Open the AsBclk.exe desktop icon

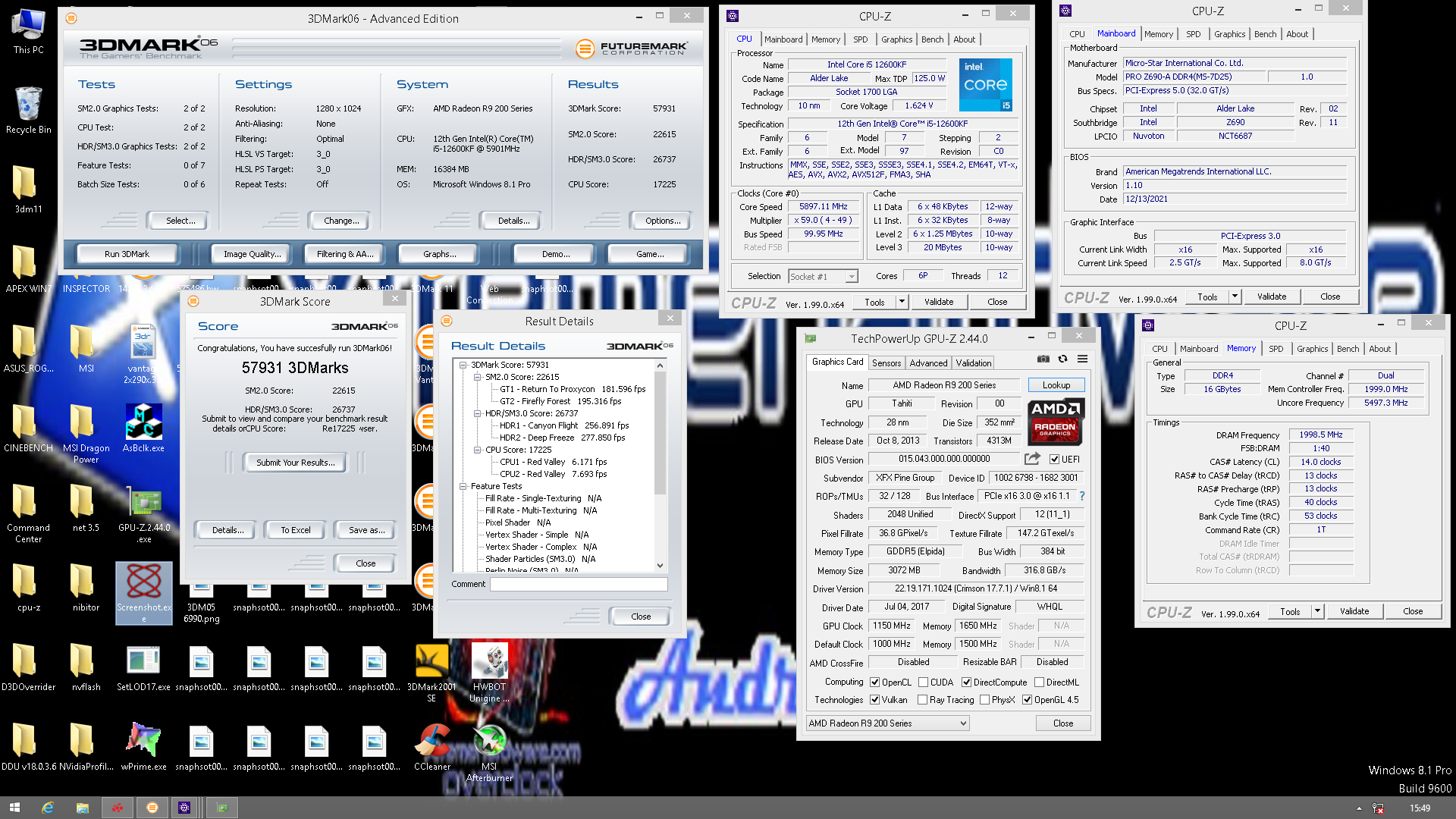143,428
